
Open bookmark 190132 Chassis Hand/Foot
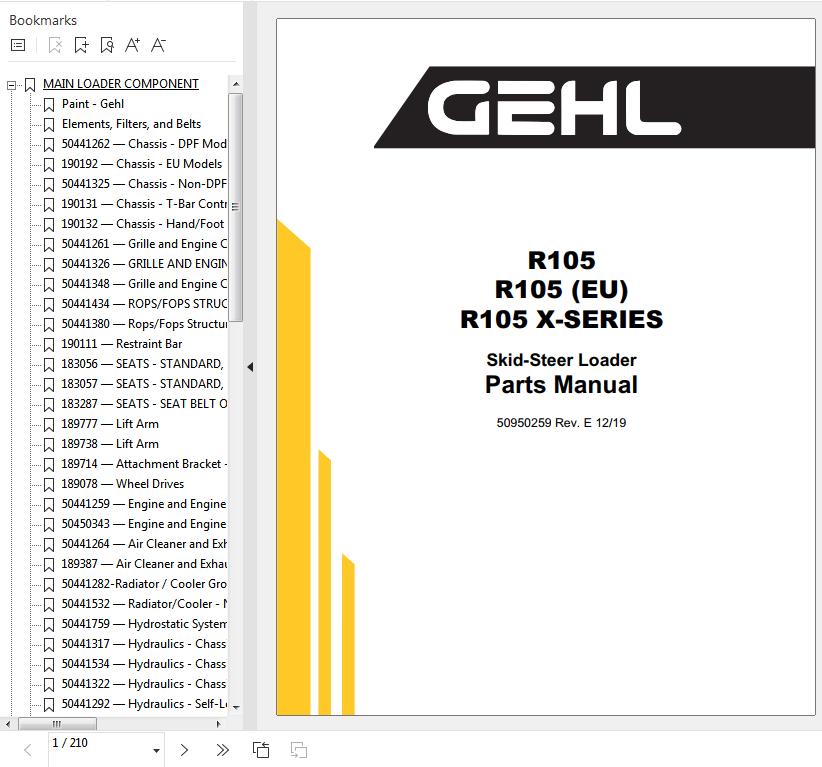(143, 224)
